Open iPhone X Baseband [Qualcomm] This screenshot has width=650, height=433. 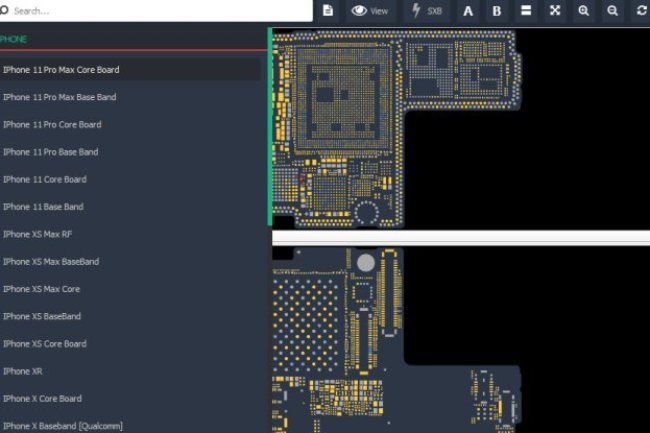(63, 426)
